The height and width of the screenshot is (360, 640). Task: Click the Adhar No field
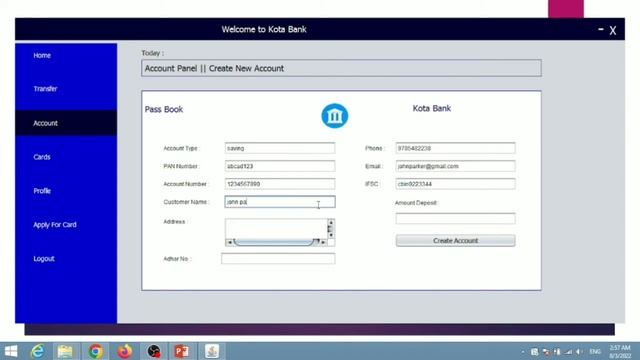pos(278,258)
